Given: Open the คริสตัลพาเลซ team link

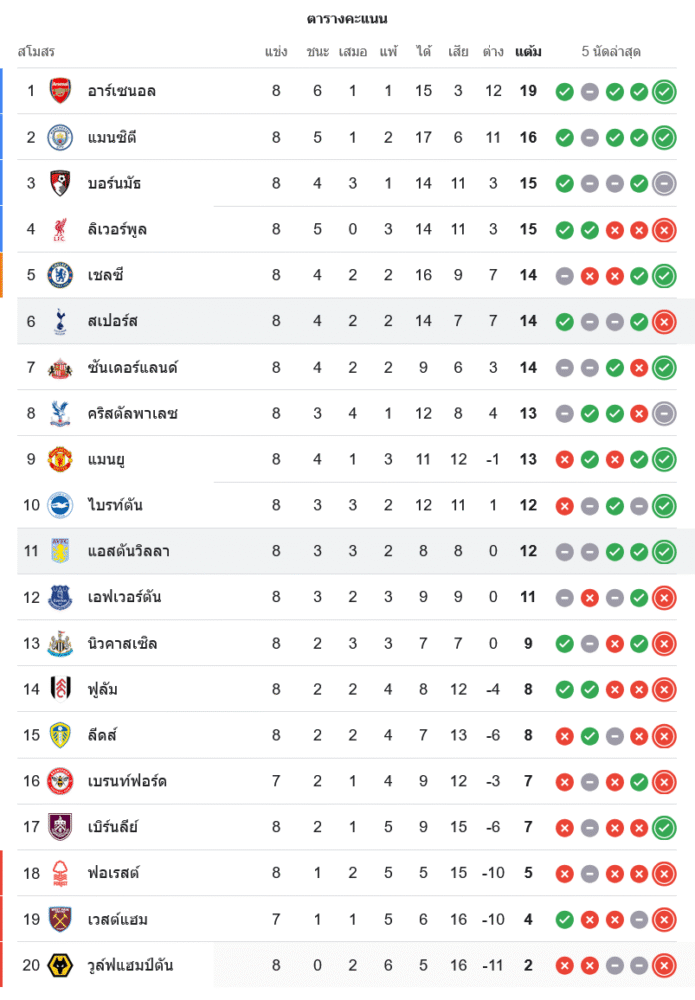Looking at the screenshot, I should (x=133, y=413).
